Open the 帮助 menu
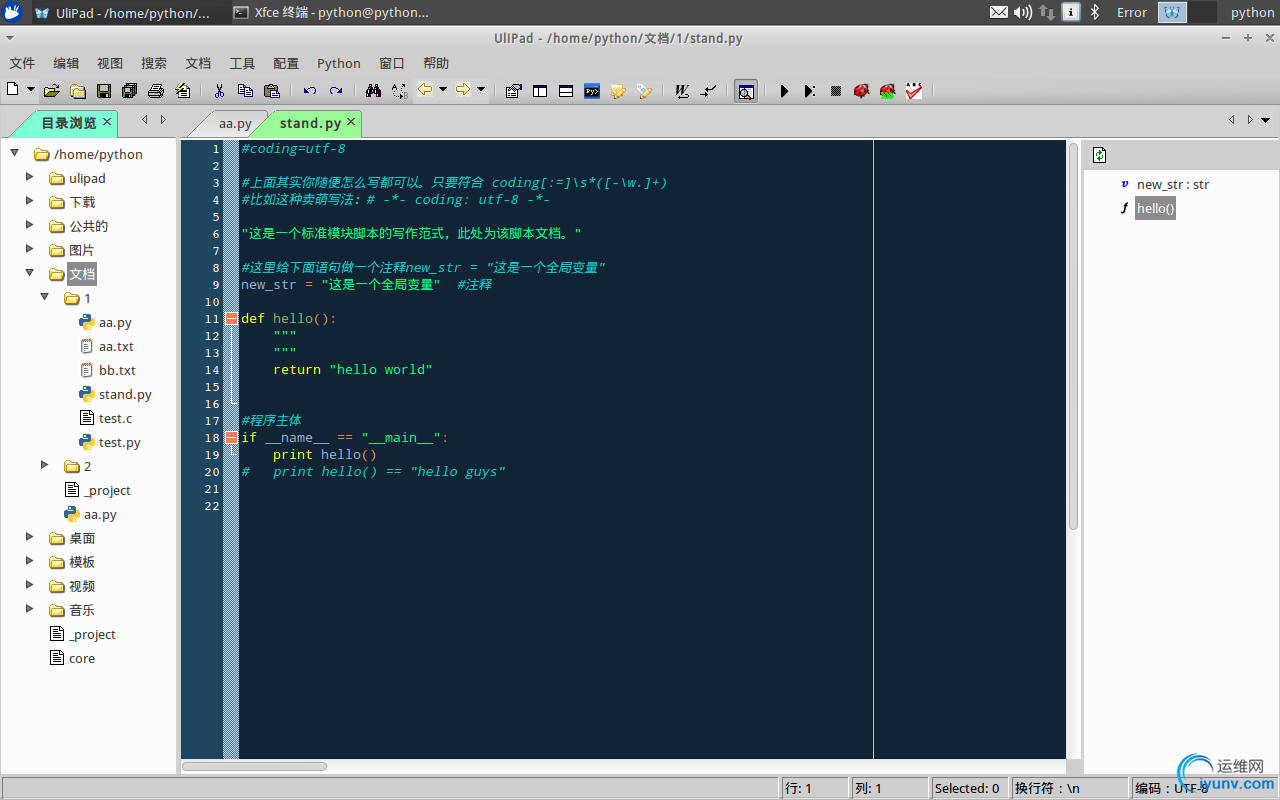This screenshot has width=1280, height=800. coord(436,63)
